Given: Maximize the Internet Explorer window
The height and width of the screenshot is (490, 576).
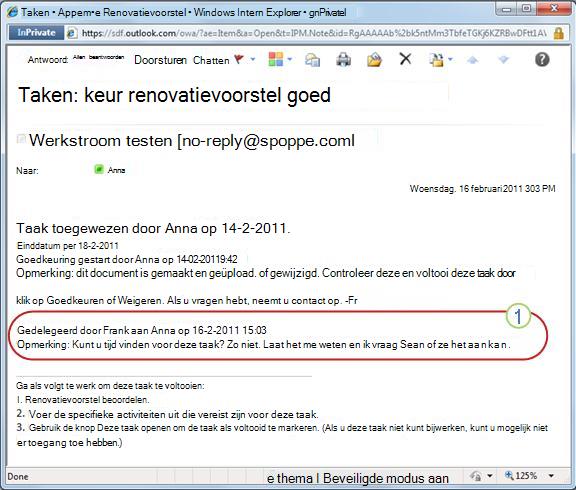Looking at the screenshot, I should [x=527, y=10].
